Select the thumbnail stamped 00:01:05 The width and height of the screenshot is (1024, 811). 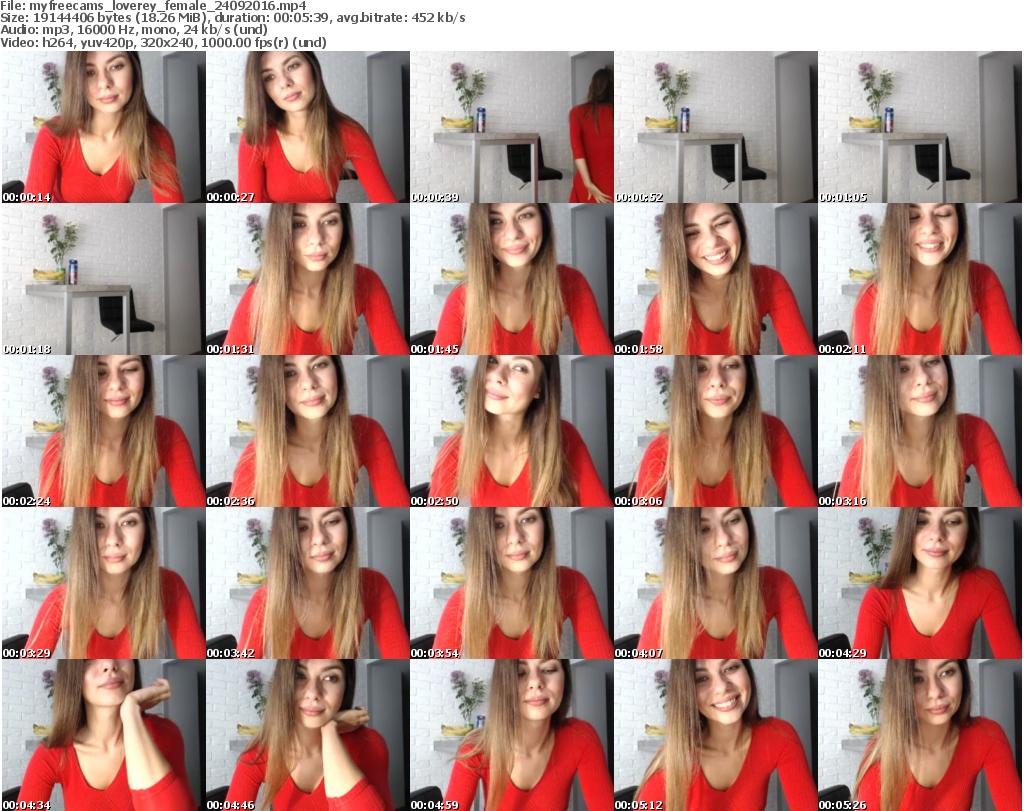click(920, 127)
